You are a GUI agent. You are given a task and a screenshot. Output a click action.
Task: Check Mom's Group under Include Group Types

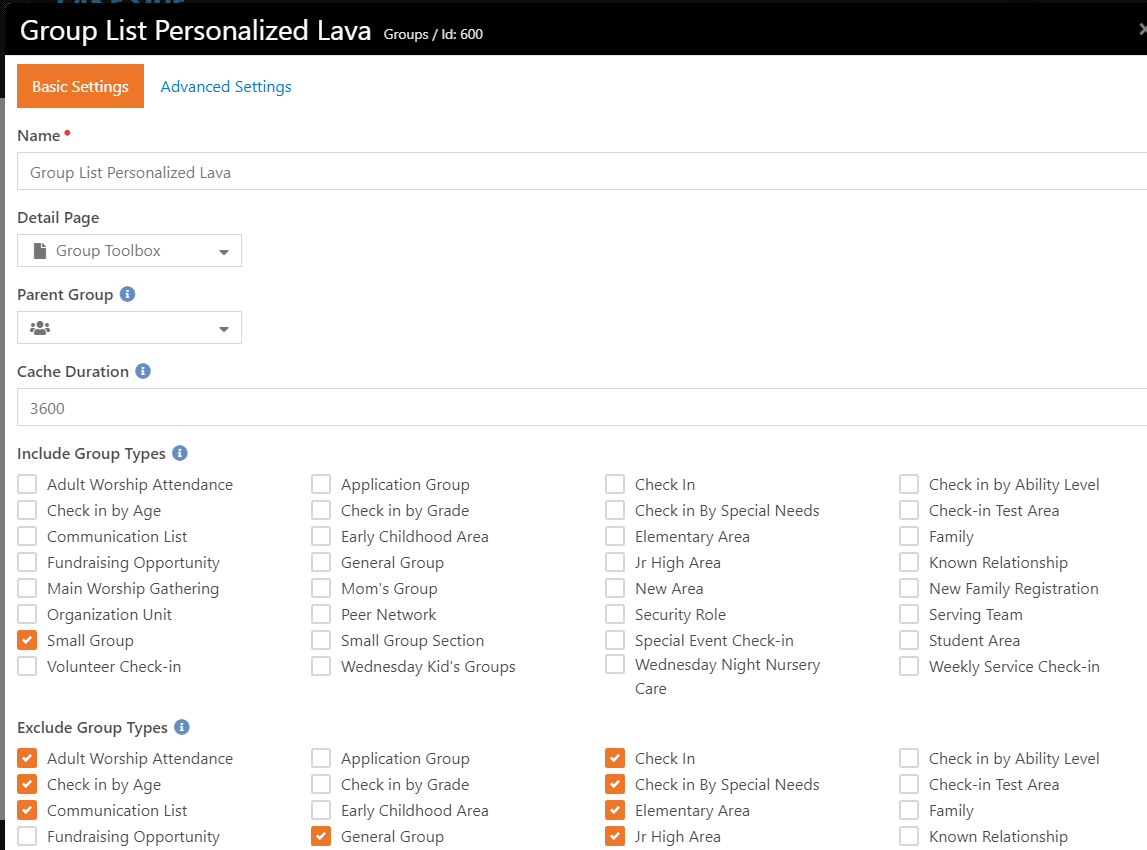coord(321,588)
